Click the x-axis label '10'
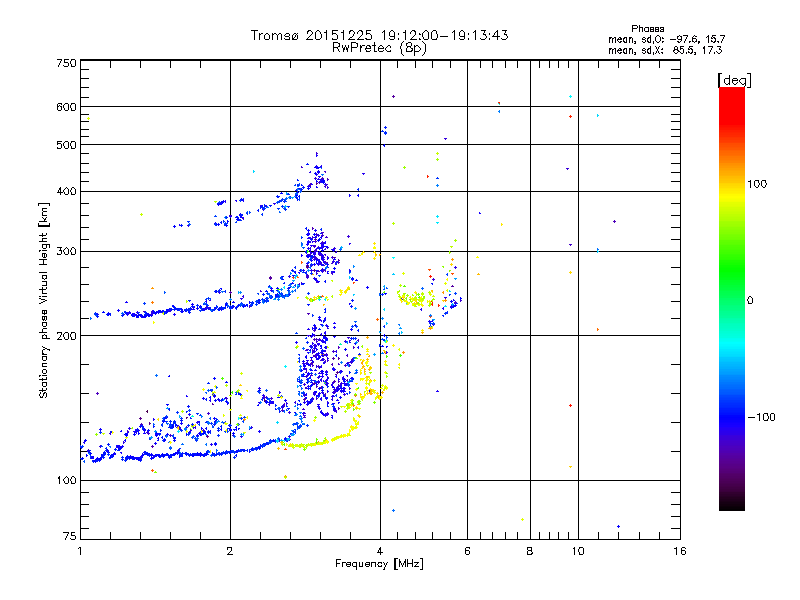The height and width of the screenshot is (600, 800). click(x=578, y=551)
